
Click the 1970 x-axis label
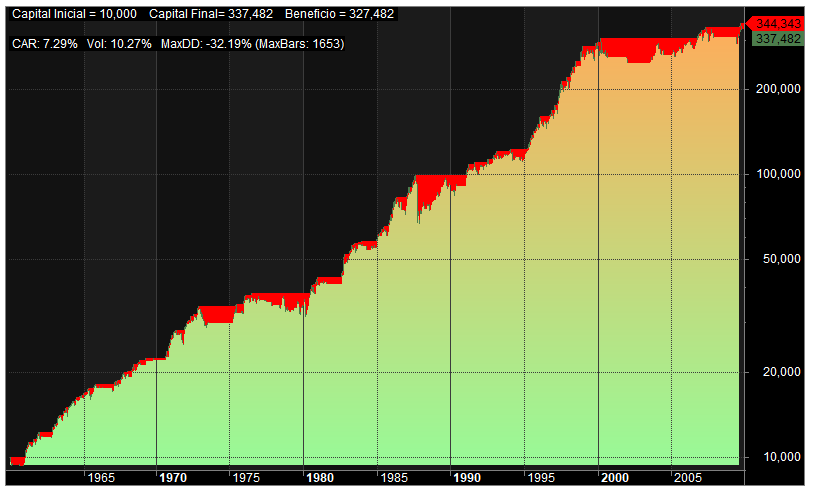173,477
